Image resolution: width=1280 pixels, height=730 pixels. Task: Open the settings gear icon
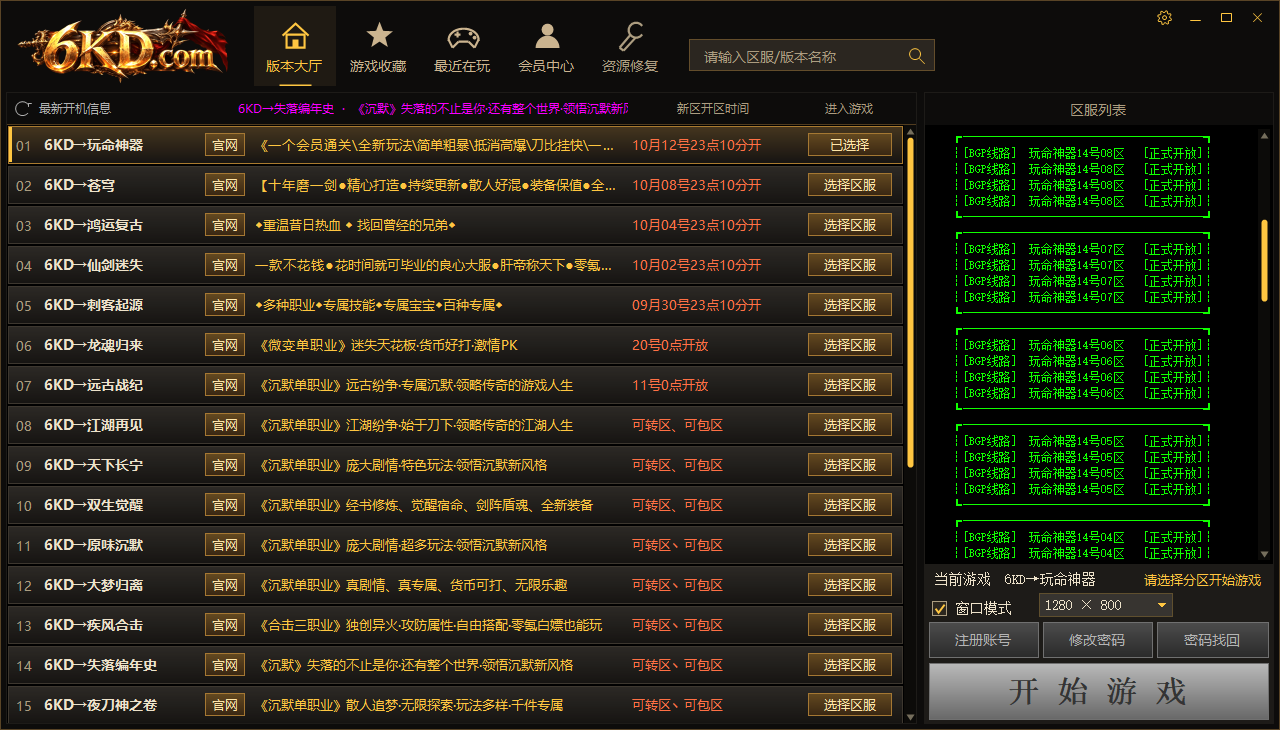pyautogui.click(x=1164, y=17)
